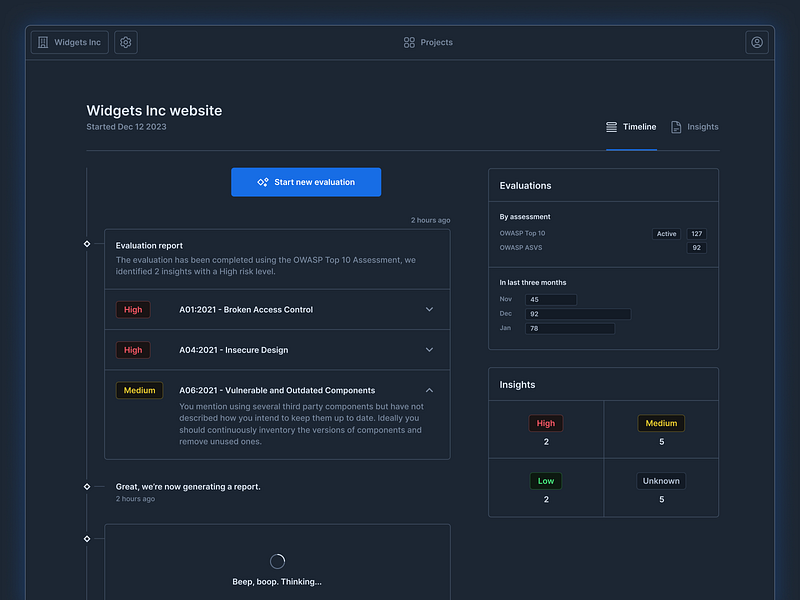Viewport: 800px width, 600px height.
Task: Click the Widgets Inc organization button
Action: point(69,42)
